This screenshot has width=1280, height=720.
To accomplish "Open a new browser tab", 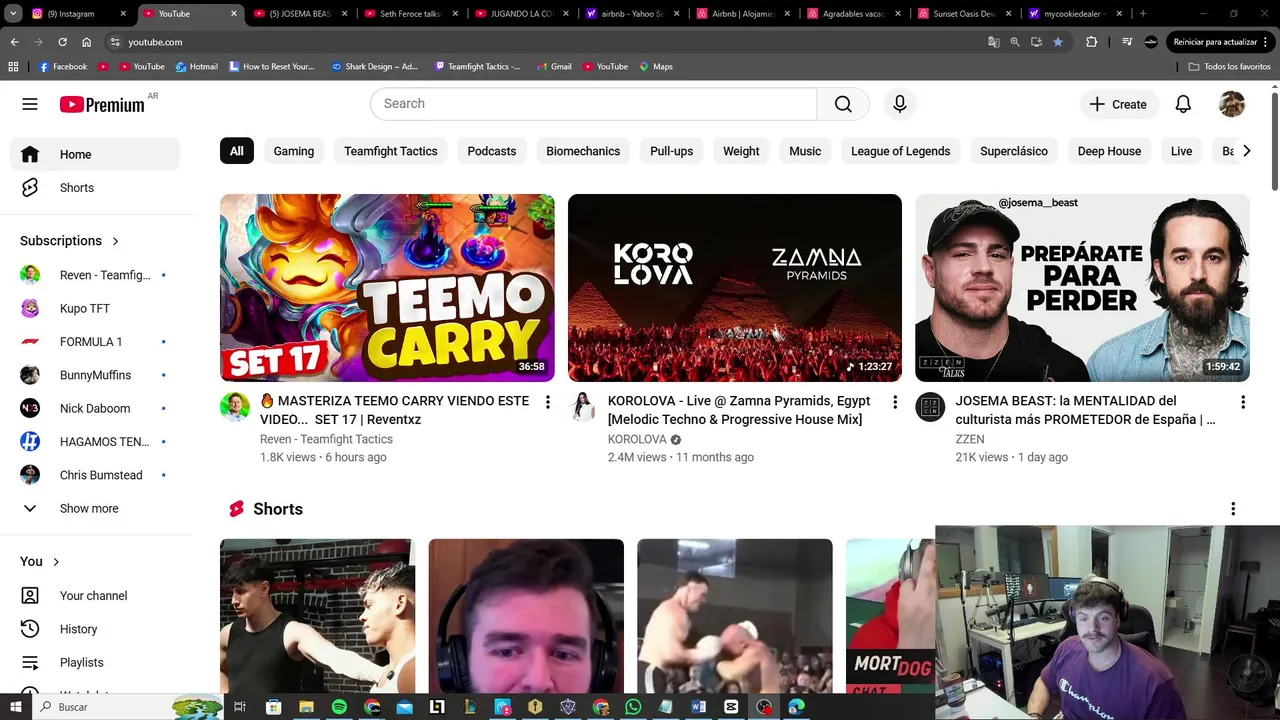I will coord(1142,14).
